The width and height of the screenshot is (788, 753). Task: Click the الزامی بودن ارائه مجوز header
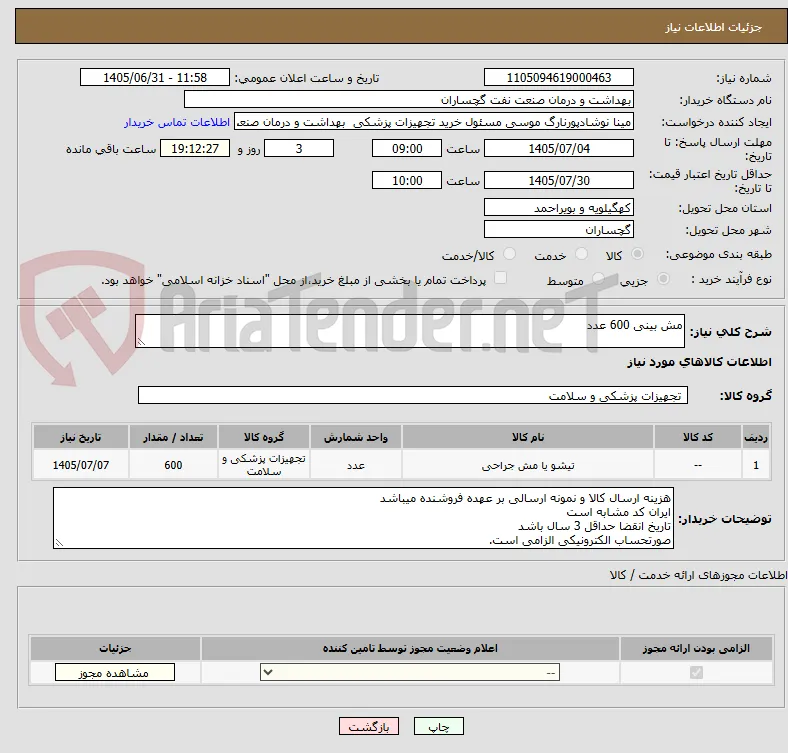point(696,648)
